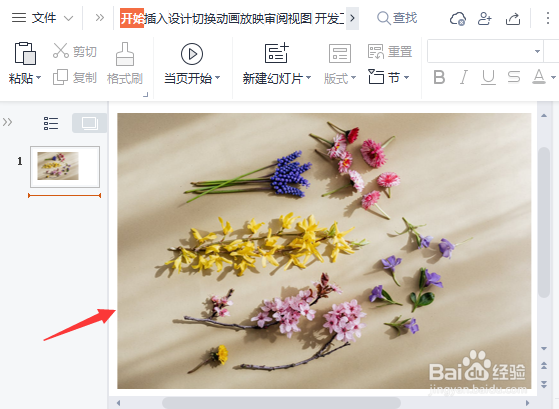Expand the font color dropdown arrow
559x409 pixels.
pos(553,77)
